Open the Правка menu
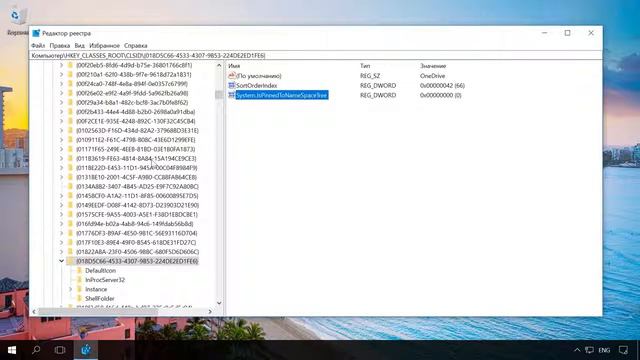640x360 pixels. (x=60, y=46)
